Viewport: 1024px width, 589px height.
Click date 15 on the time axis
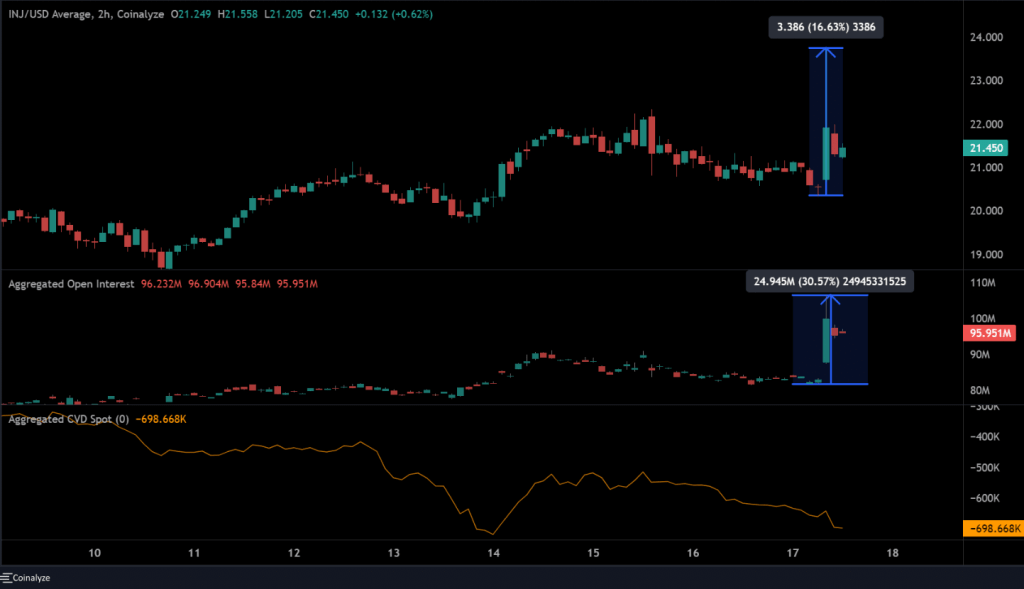593,553
